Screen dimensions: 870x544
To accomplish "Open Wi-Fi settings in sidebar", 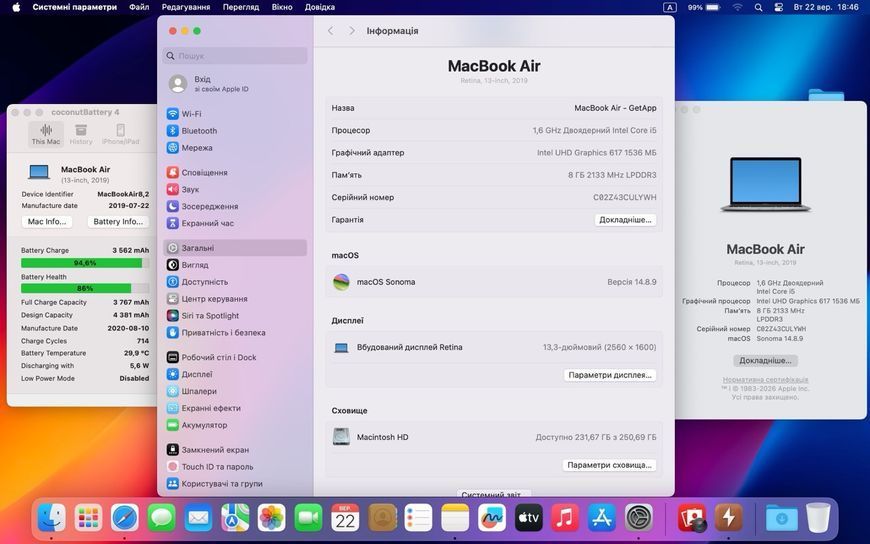I will pos(235,114).
